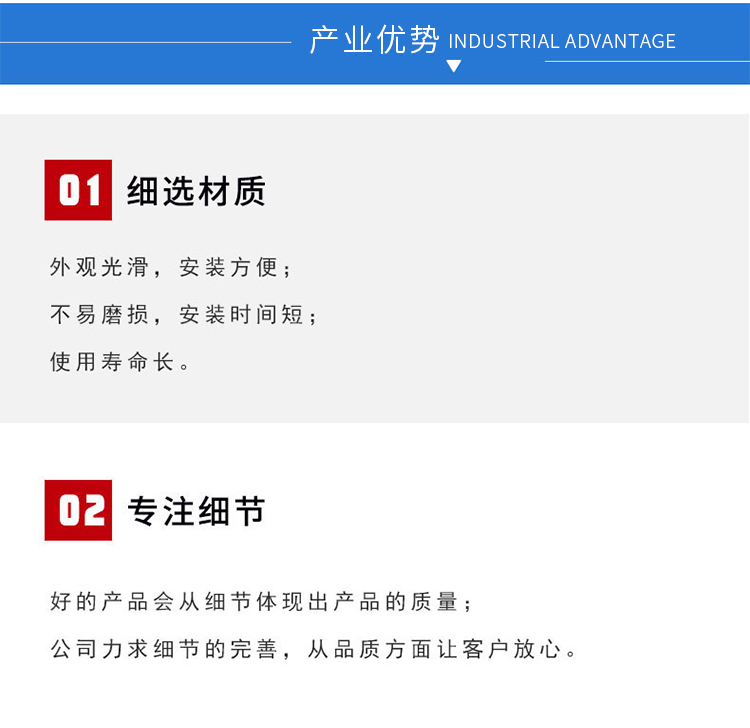Image resolution: width=750 pixels, height=728 pixels.
Task: Click the line 使用寿命长。
Action: [120, 362]
